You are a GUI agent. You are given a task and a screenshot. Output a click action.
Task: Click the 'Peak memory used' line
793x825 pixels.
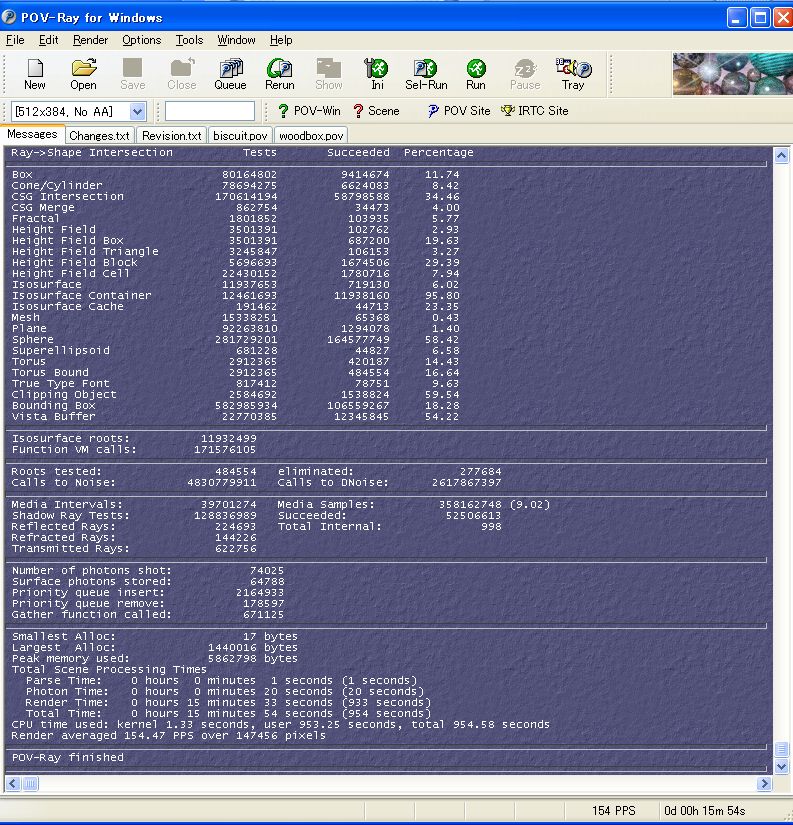click(x=155, y=658)
